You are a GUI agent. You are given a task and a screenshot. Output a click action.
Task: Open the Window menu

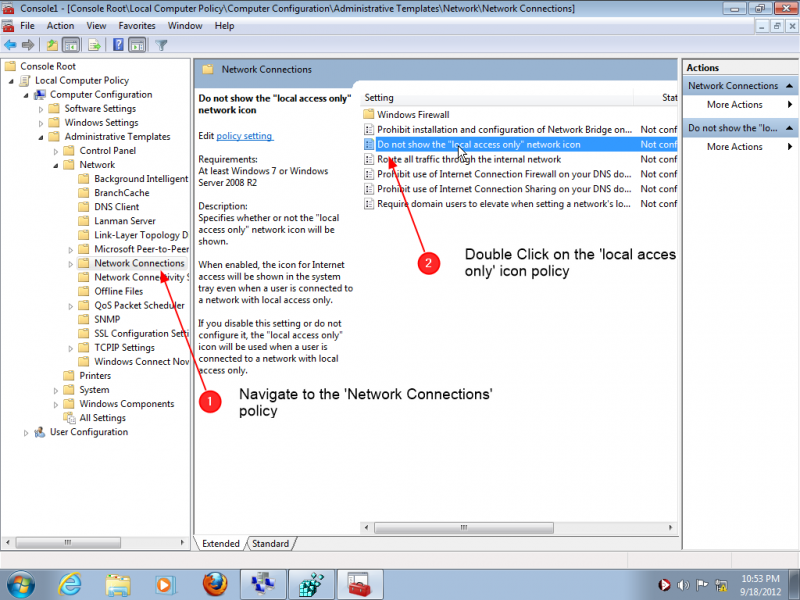tap(185, 26)
